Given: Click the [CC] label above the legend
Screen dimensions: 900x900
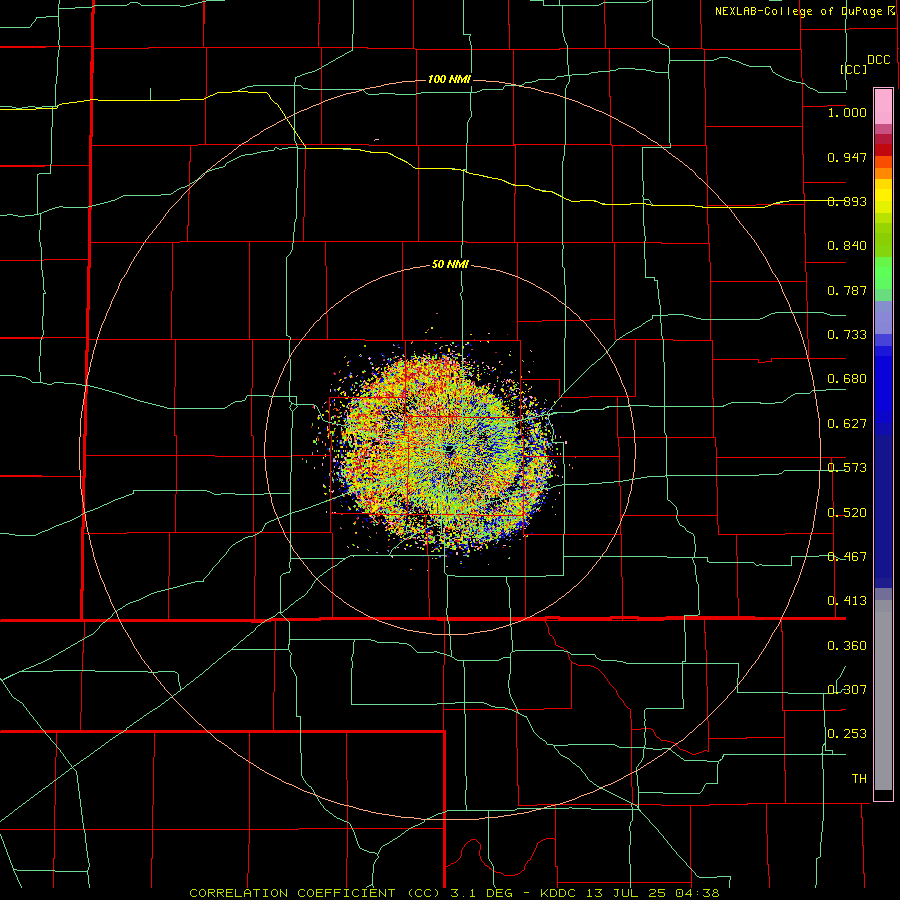Looking at the screenshot, I should point(854,69).
